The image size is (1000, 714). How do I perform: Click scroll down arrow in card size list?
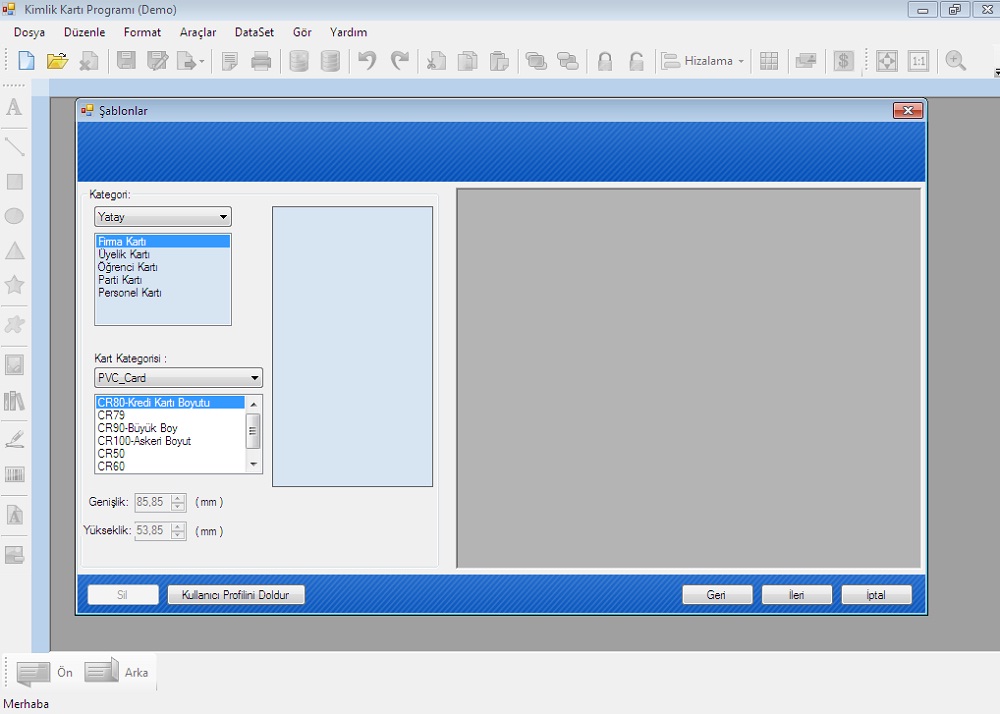253,464
